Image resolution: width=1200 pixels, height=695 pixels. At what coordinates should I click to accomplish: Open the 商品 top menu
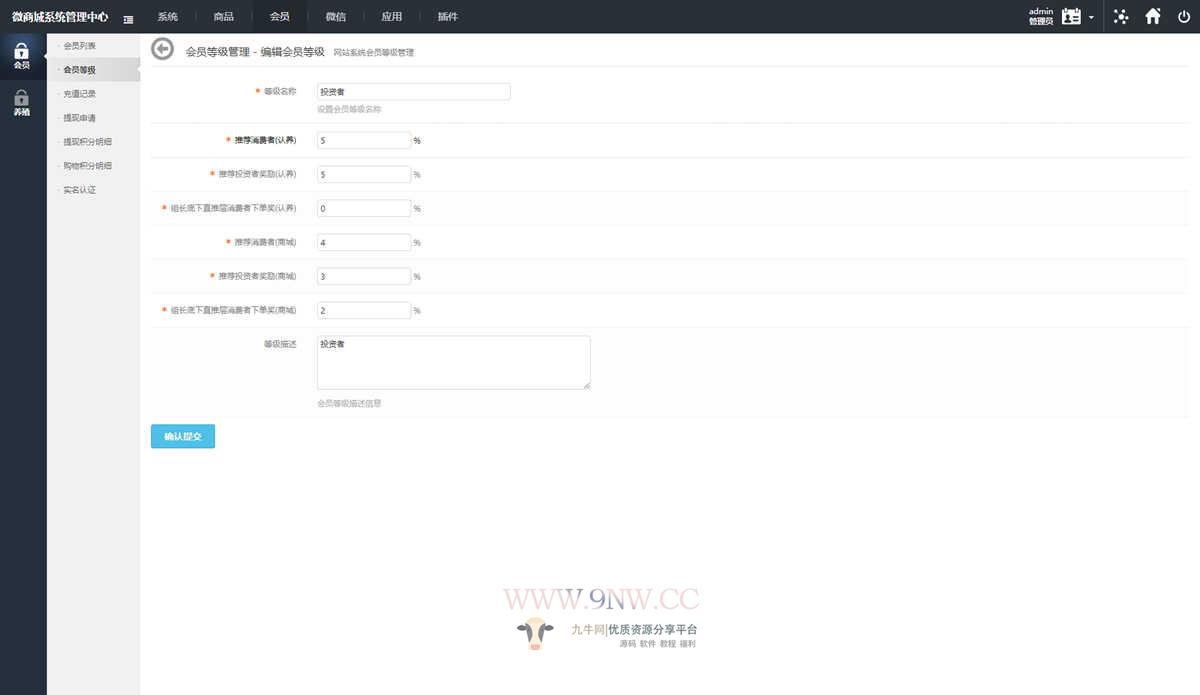tap(224, 17)
